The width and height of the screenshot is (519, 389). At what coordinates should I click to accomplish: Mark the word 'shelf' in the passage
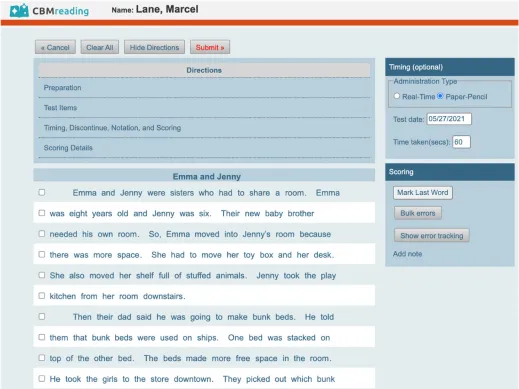point(145,276)
